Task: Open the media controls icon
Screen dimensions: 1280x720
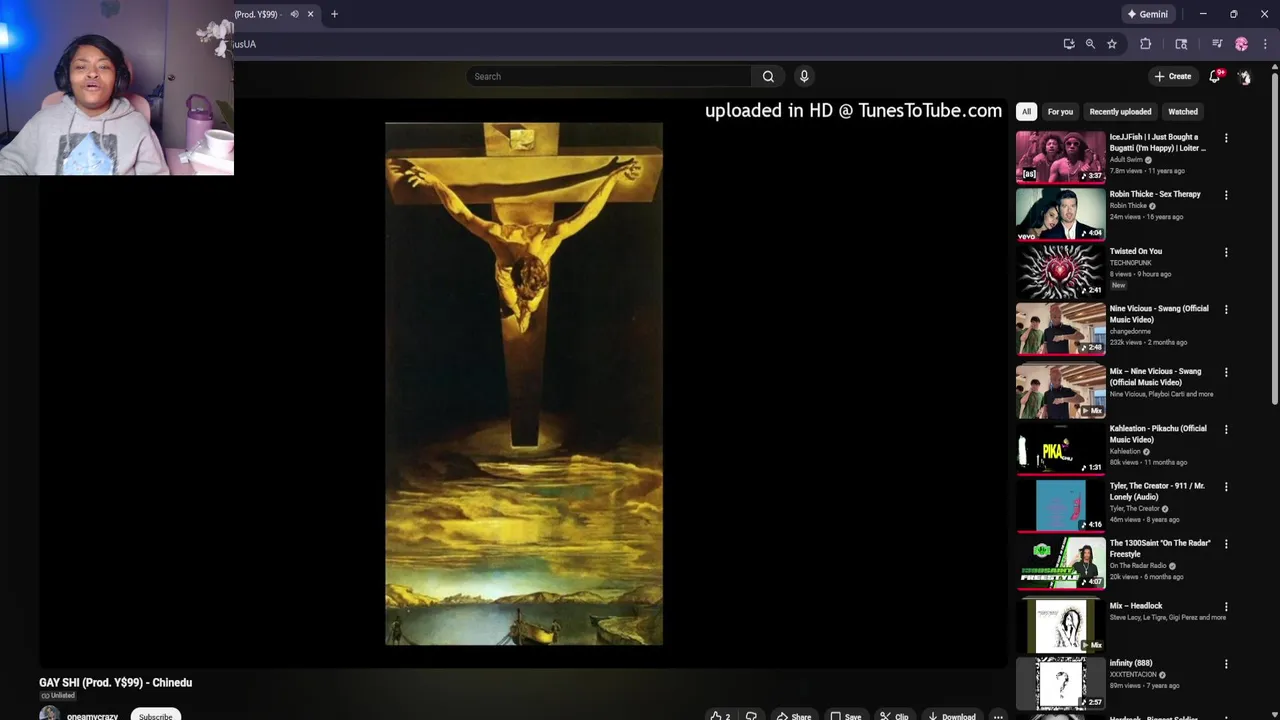Action: click(1217, 44)
